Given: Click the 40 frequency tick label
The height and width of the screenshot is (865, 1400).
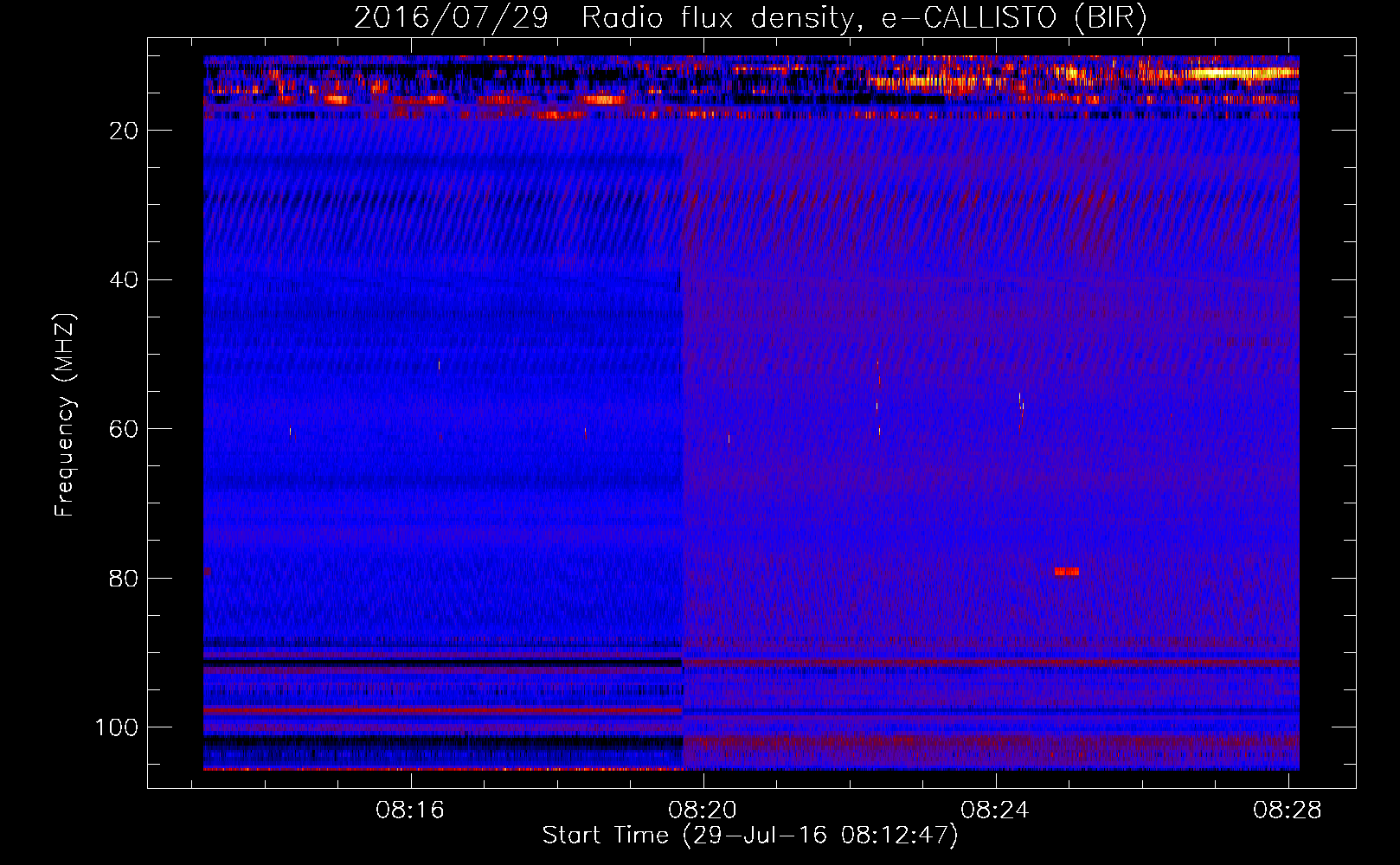Looking at the screenshot, I should (x=124, y=279).
